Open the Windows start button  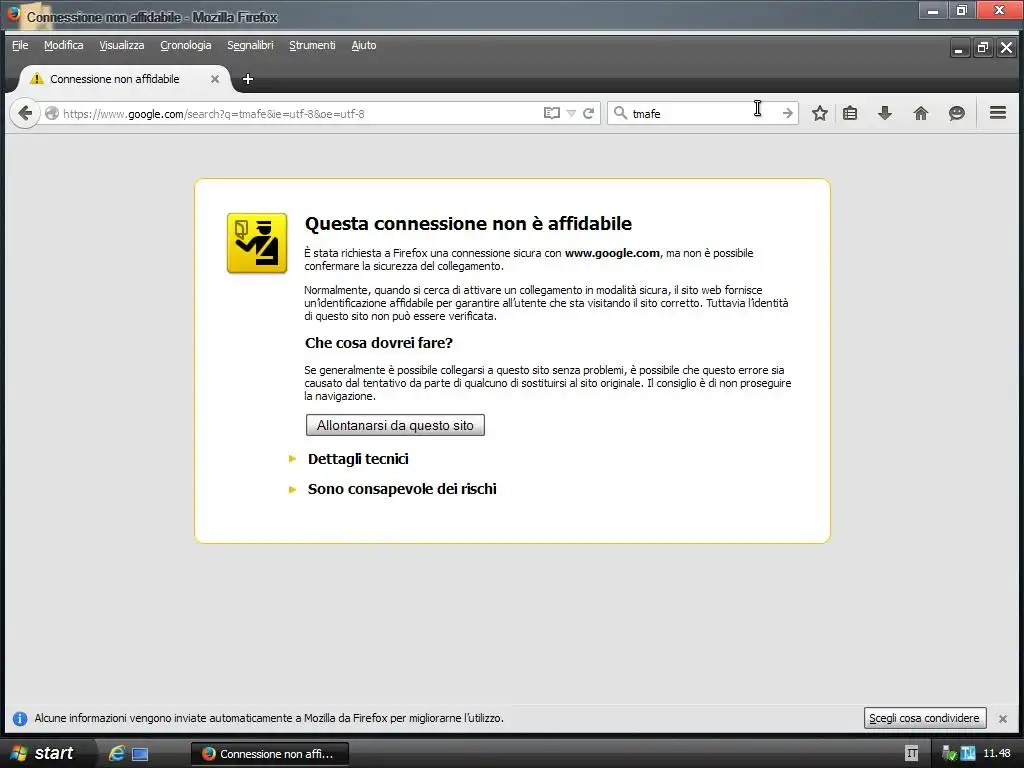coord(42,753)
